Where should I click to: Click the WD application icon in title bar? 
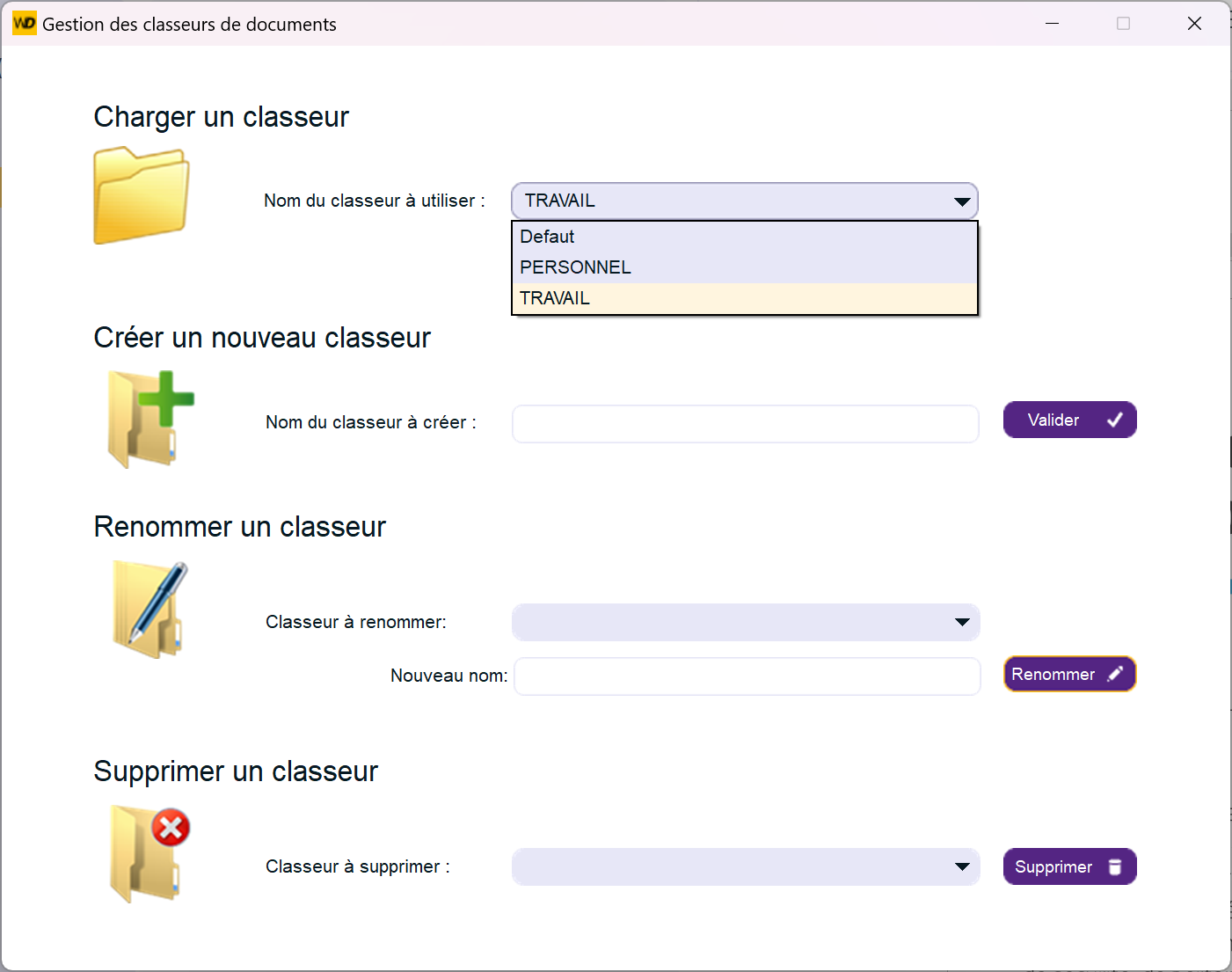(24, 24)
